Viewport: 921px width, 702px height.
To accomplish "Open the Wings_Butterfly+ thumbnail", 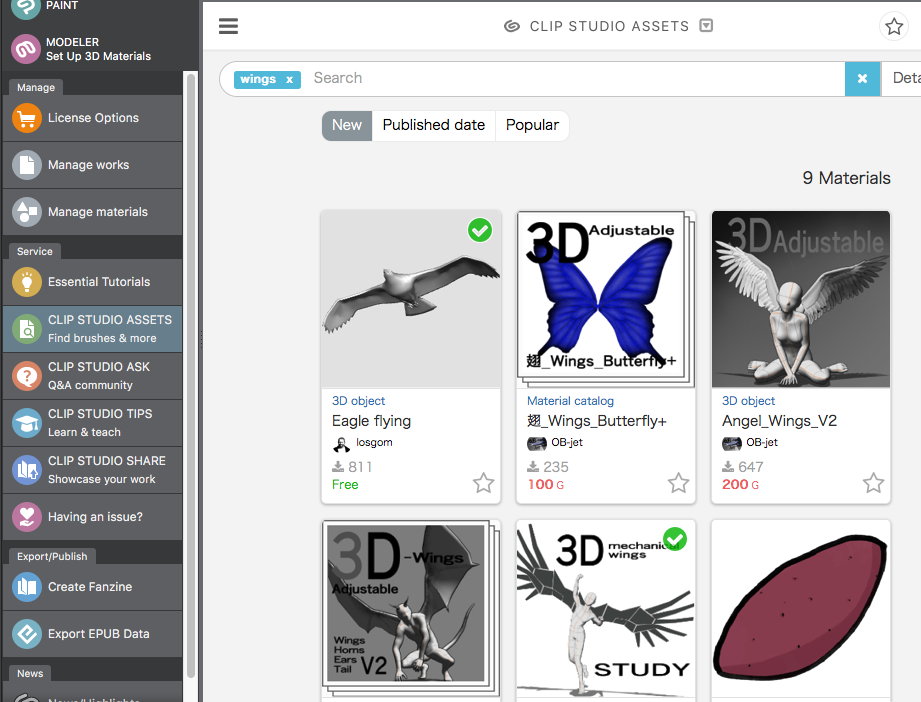I will pos(606,299).
